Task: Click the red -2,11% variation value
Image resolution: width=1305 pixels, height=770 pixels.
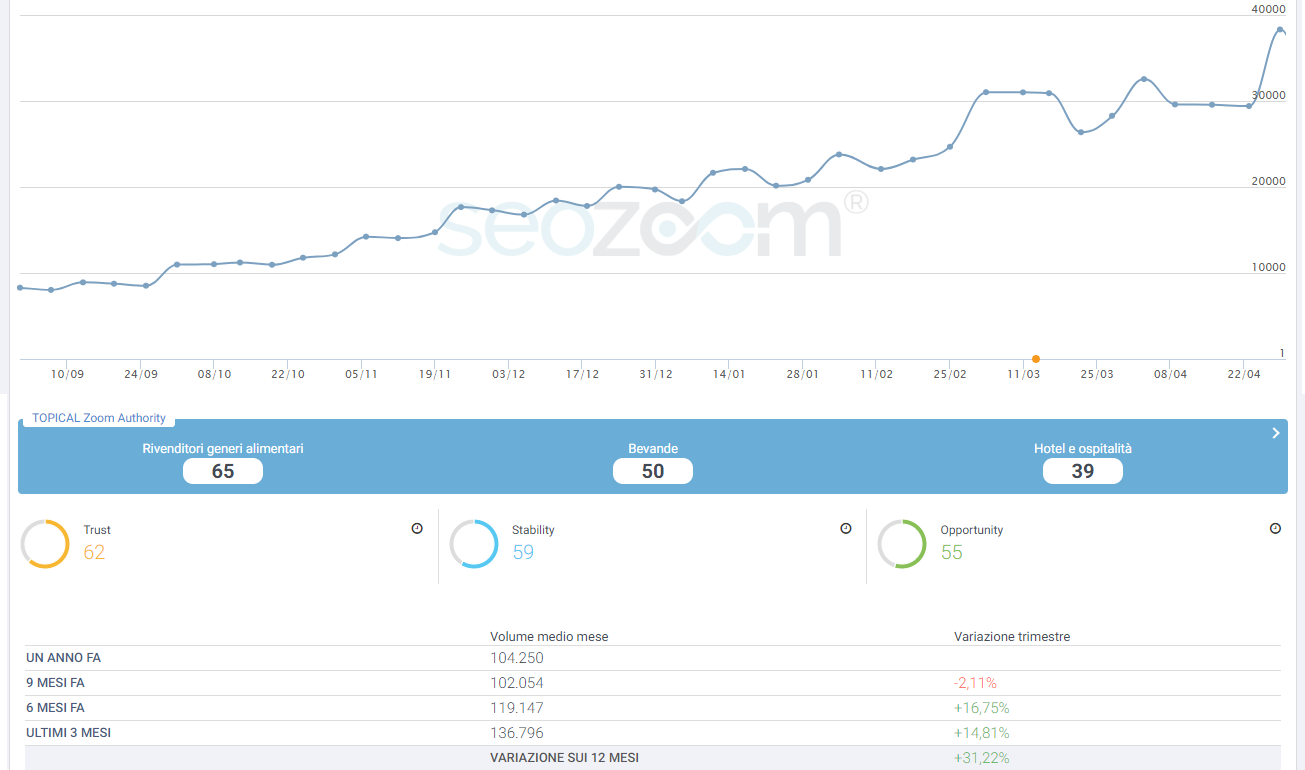Action: point(976,683)
